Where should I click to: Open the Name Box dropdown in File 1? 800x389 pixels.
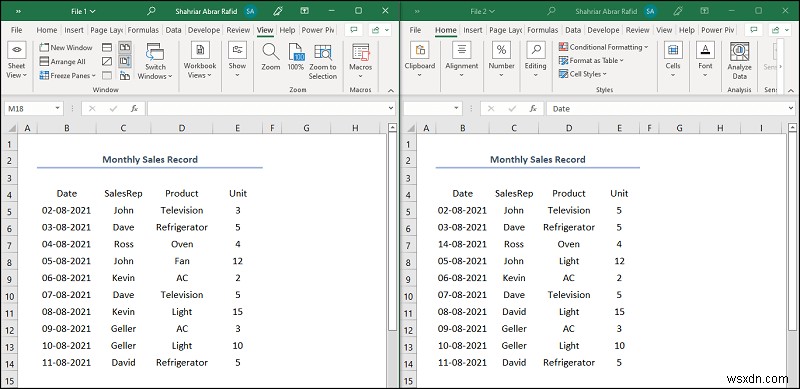[57, 108]
